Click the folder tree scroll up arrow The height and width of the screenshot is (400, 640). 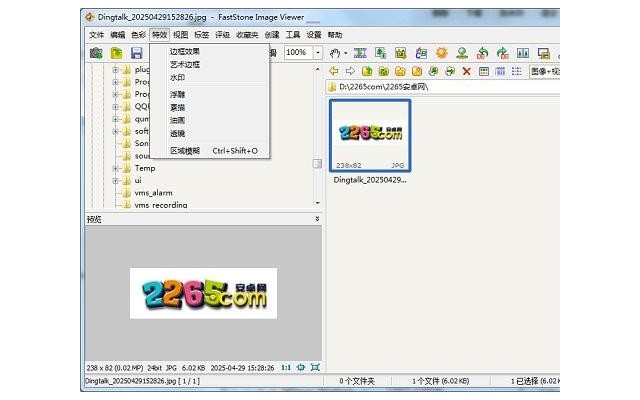point(318,69)
